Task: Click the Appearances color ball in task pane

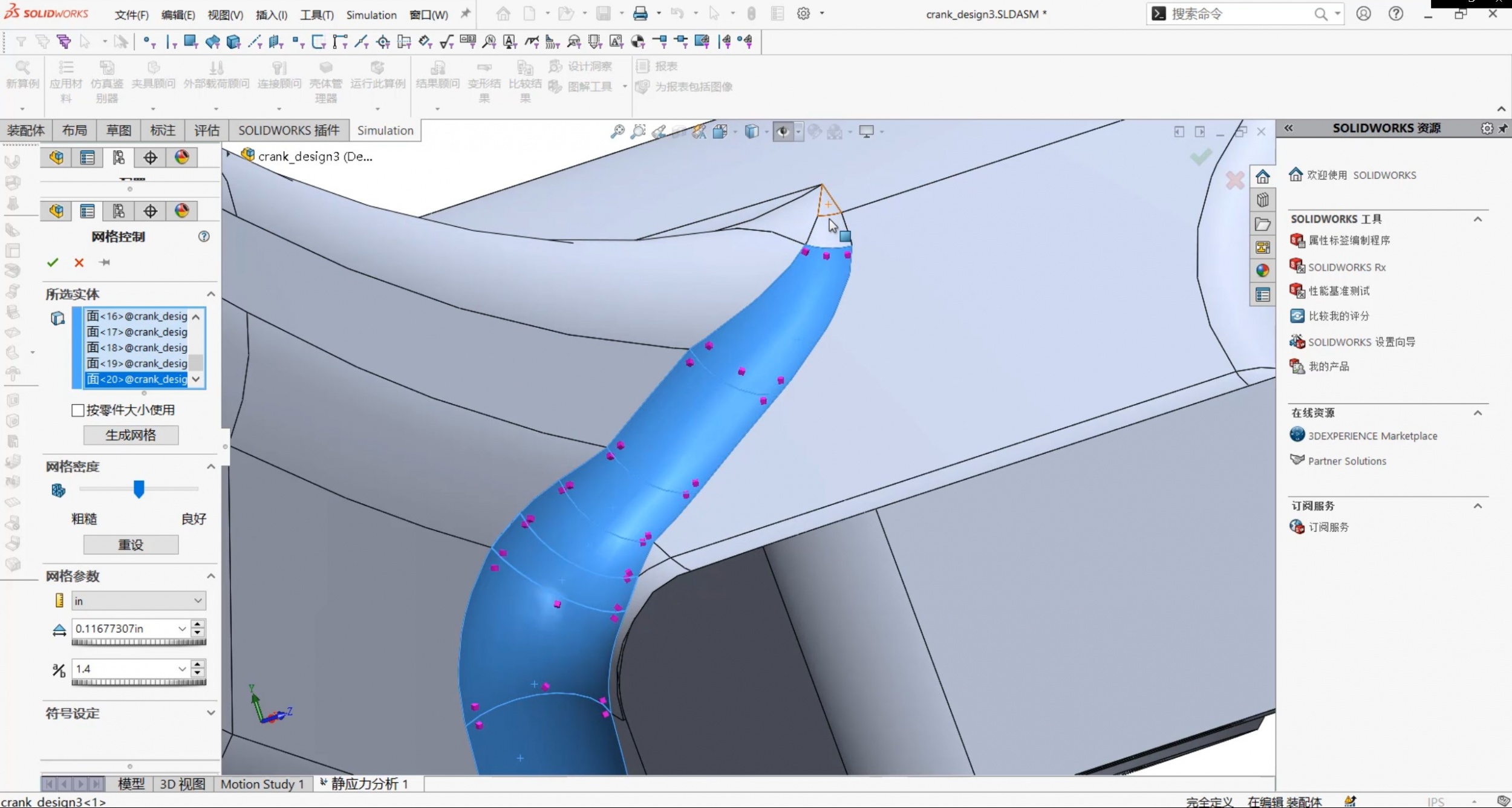Action: (1263, 271)
